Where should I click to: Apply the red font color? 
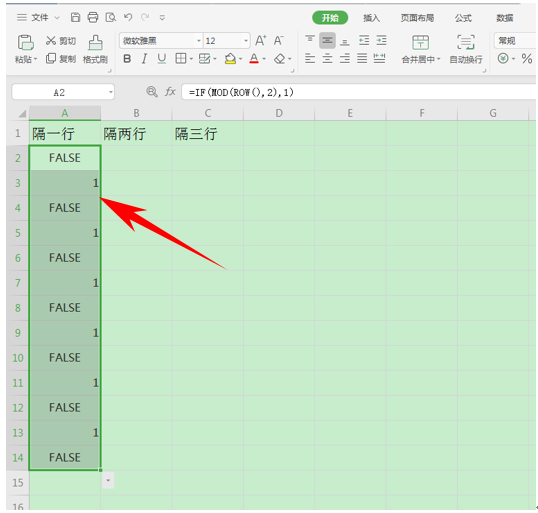(x=254, y=59)
